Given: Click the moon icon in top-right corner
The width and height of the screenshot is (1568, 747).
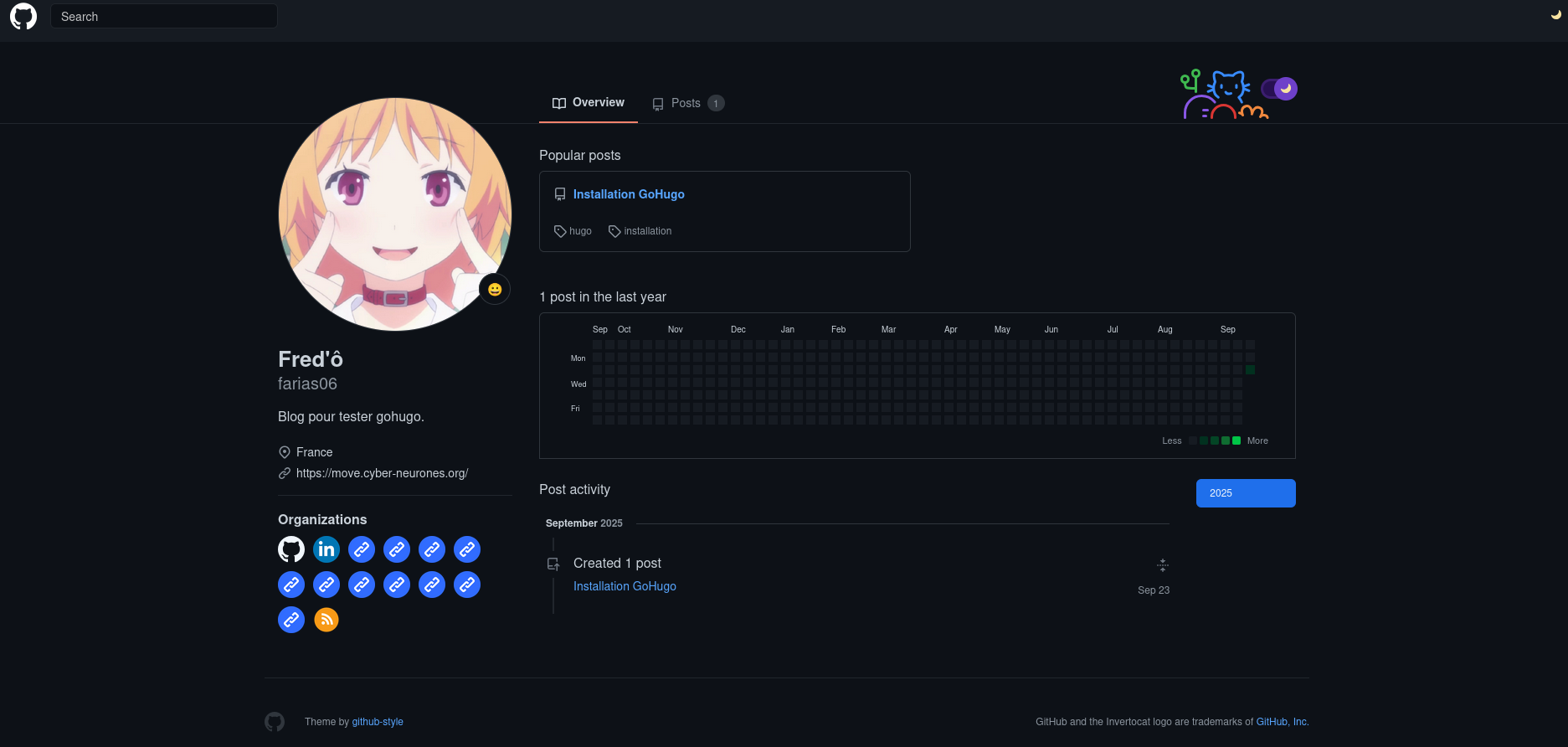Looking at the screenshot, I should tap(1555, 15).
